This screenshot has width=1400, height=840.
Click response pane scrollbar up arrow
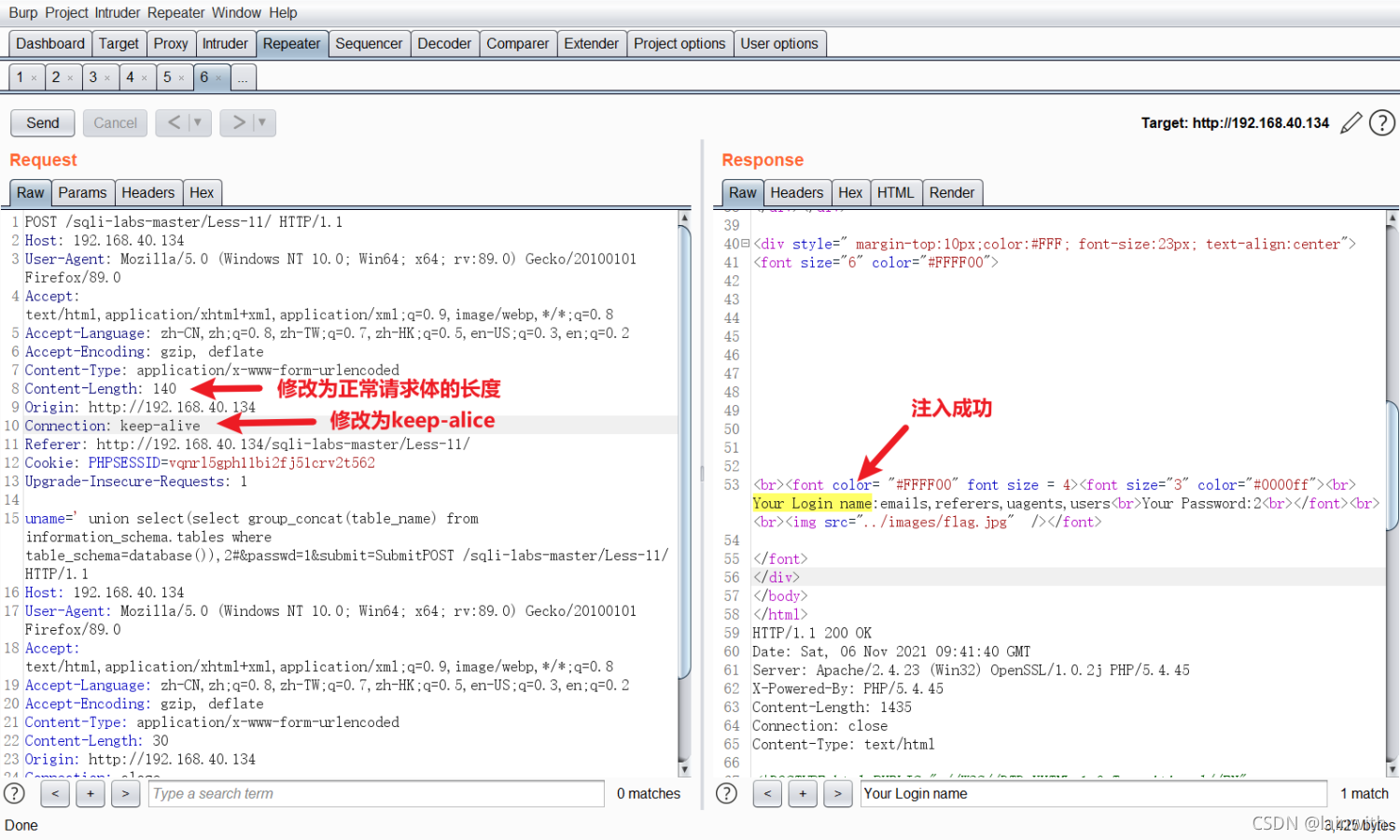(x=1393, y=217)
